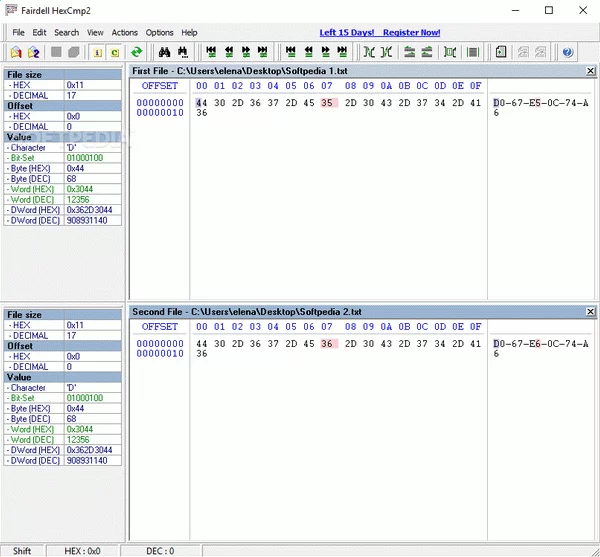600x557 pixels.
Task: Open the Search menu
Action: [67, 33]
